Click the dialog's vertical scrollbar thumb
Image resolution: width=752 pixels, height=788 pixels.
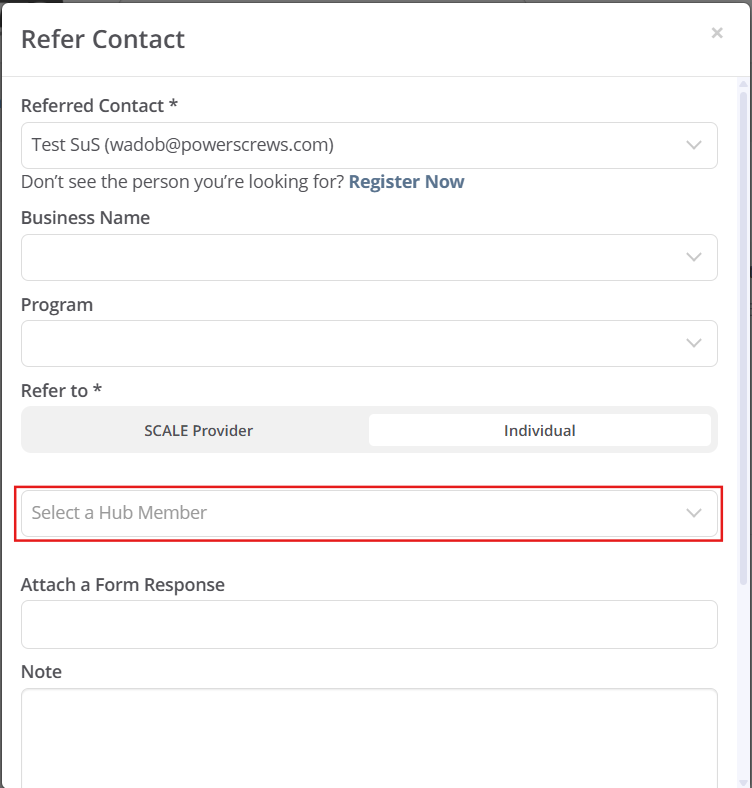[743, 337]
